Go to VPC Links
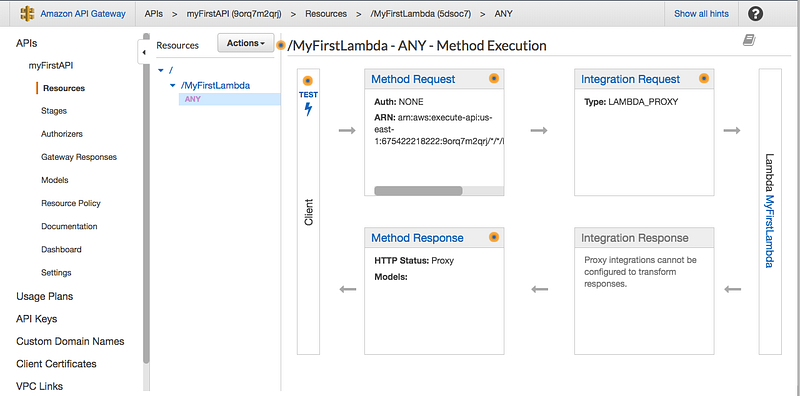Screen dimensions: 800x396 39,386
